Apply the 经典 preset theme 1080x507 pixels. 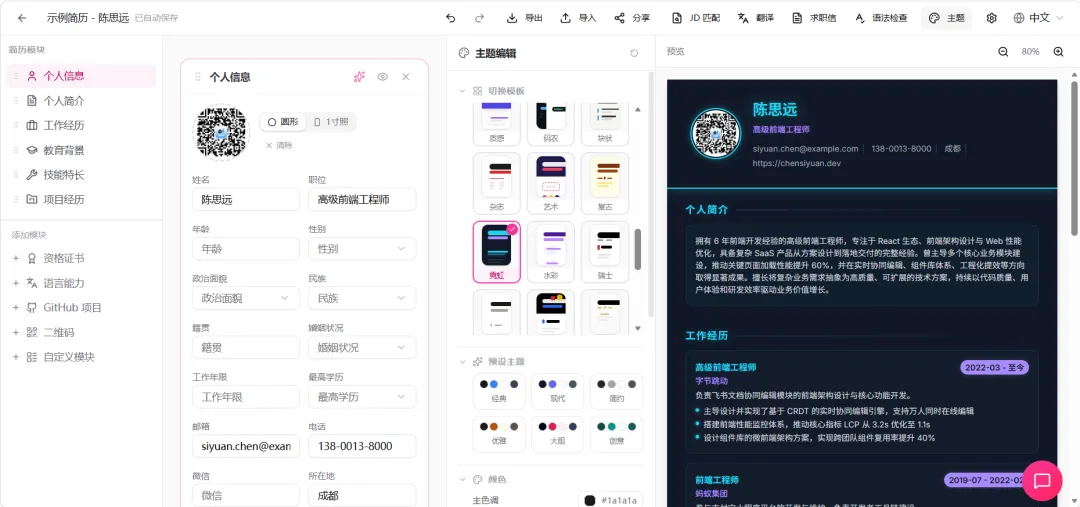coord(499,391)
